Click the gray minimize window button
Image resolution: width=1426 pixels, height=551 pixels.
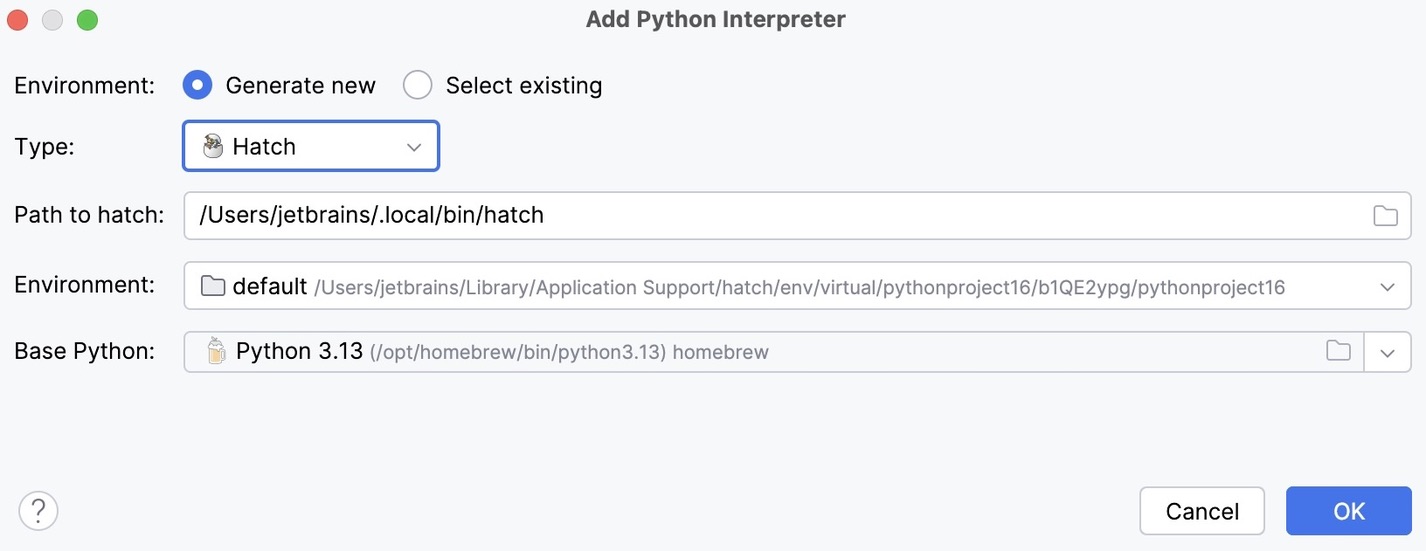point(52,19)
